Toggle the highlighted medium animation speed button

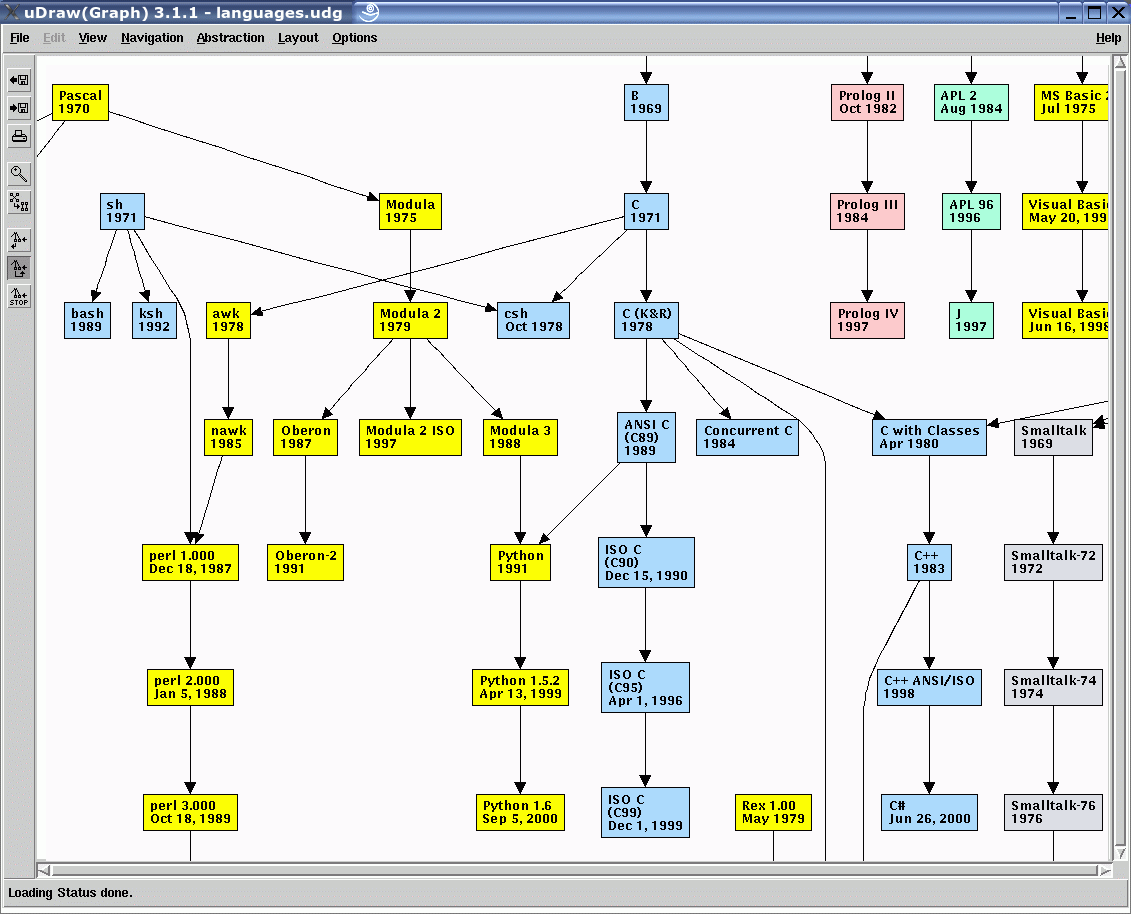19,268
